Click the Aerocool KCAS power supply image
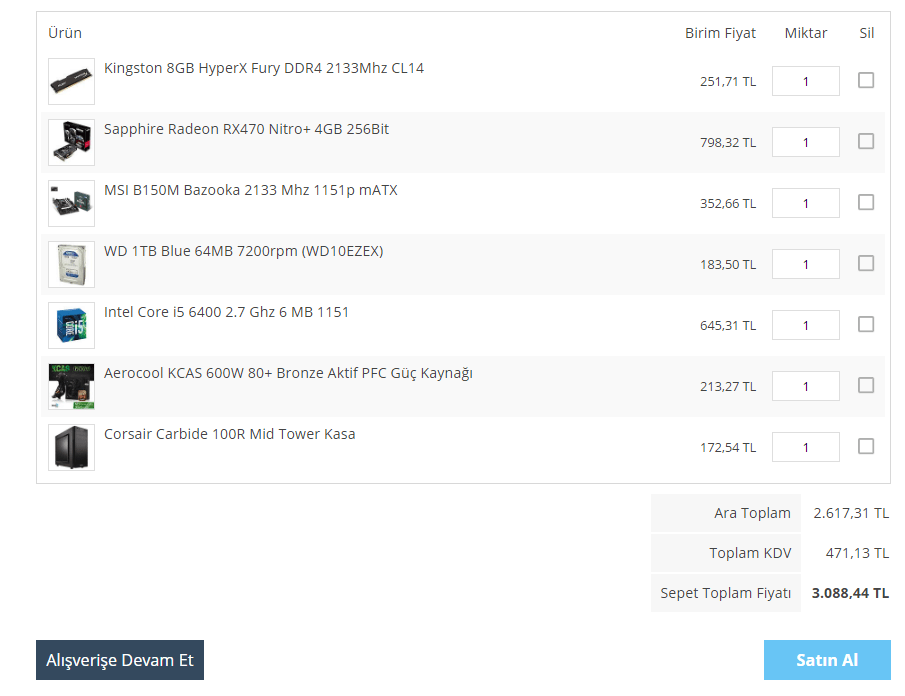 pyautogui.click(x=72, y=387)
